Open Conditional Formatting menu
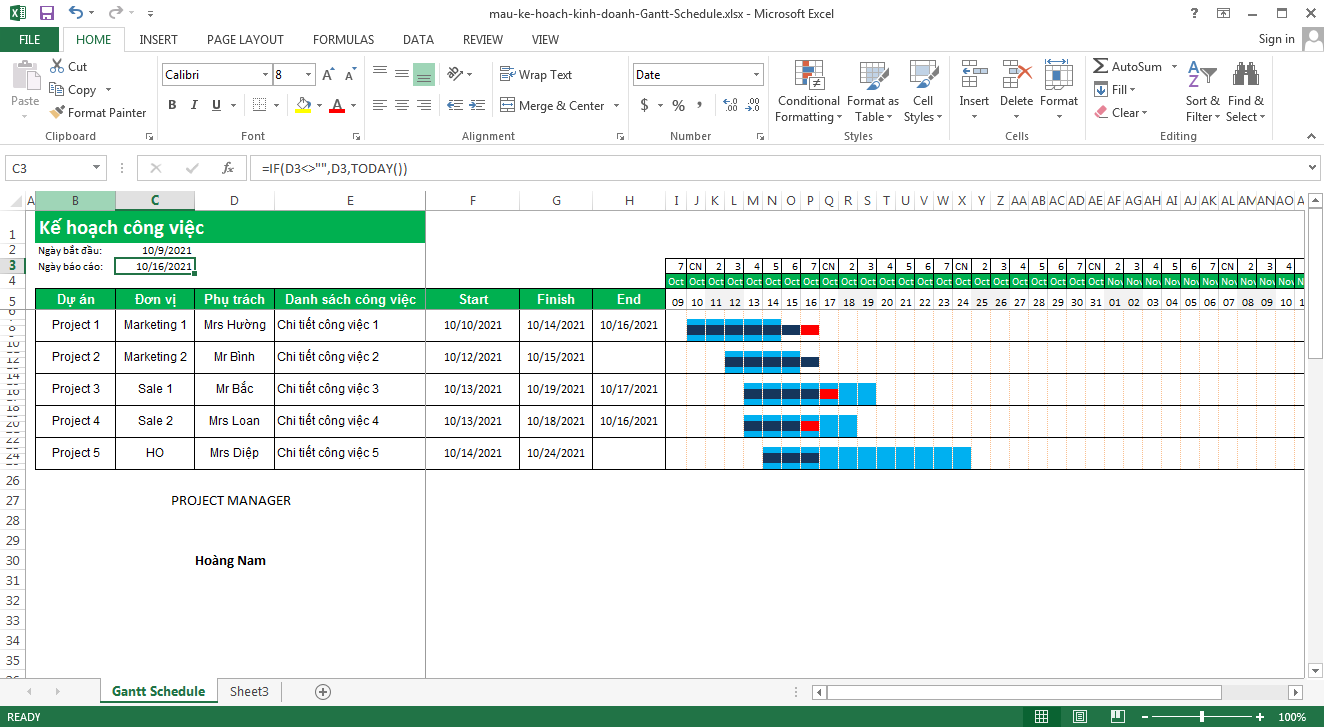This screenshot has height=727, width=1324. [x=808, y=91]
